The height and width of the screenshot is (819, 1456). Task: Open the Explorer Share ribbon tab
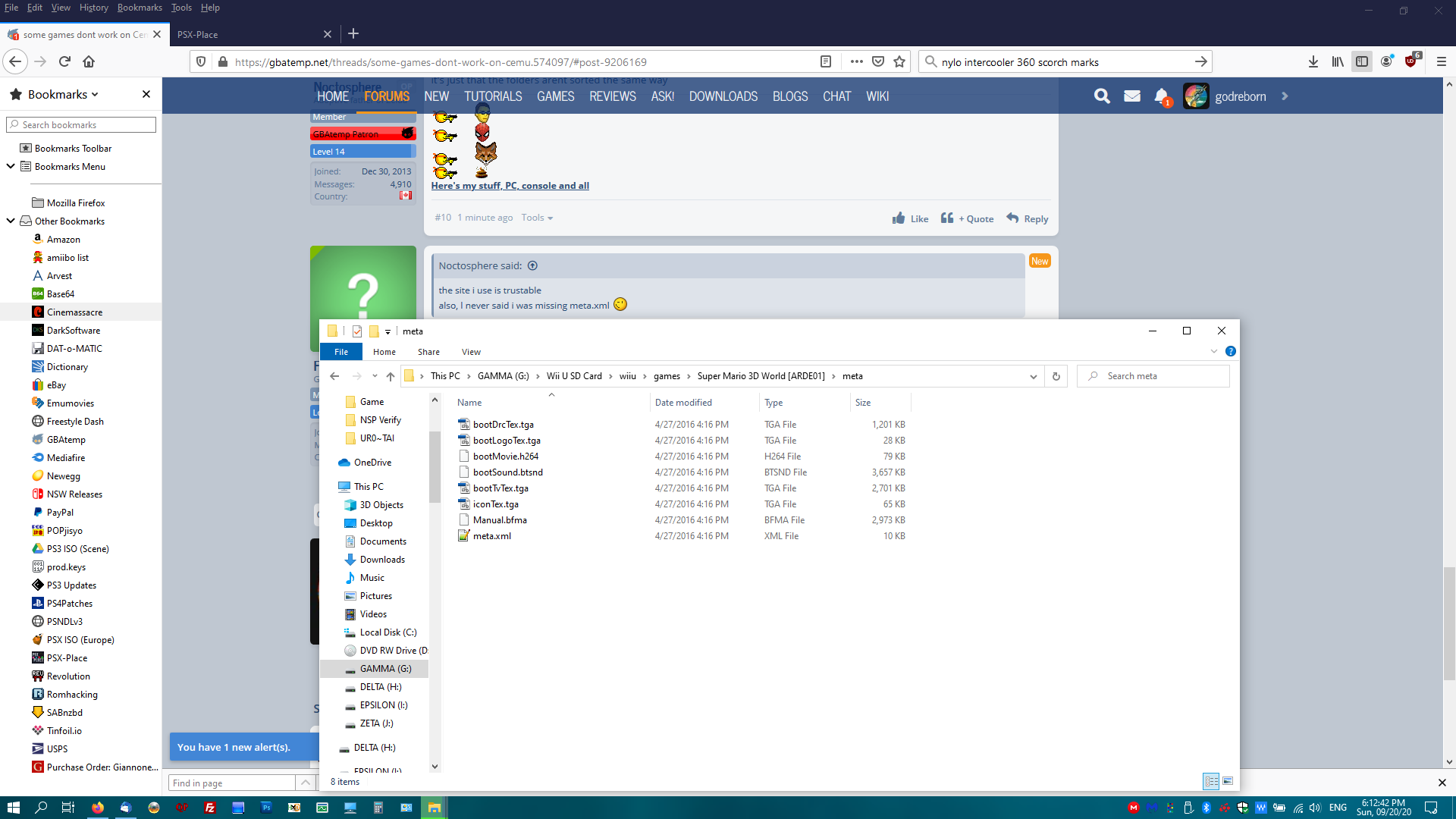[428, 352]
